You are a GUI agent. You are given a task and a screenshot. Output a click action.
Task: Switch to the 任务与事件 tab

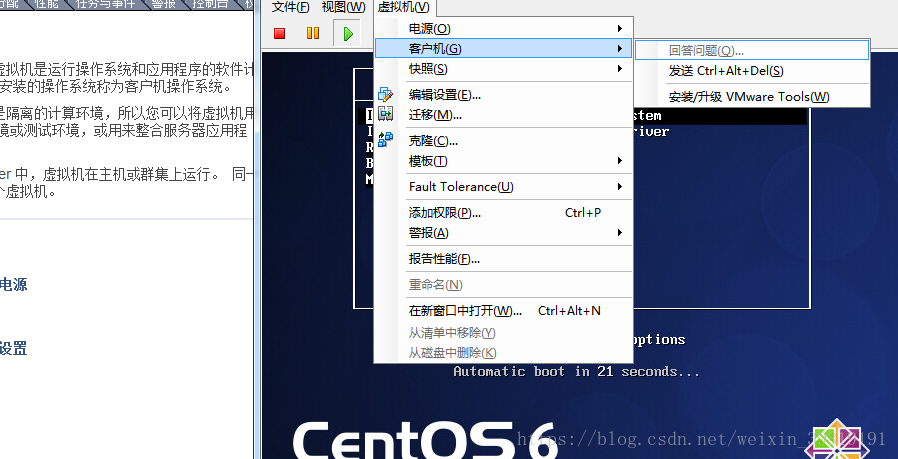pos(105,5)
